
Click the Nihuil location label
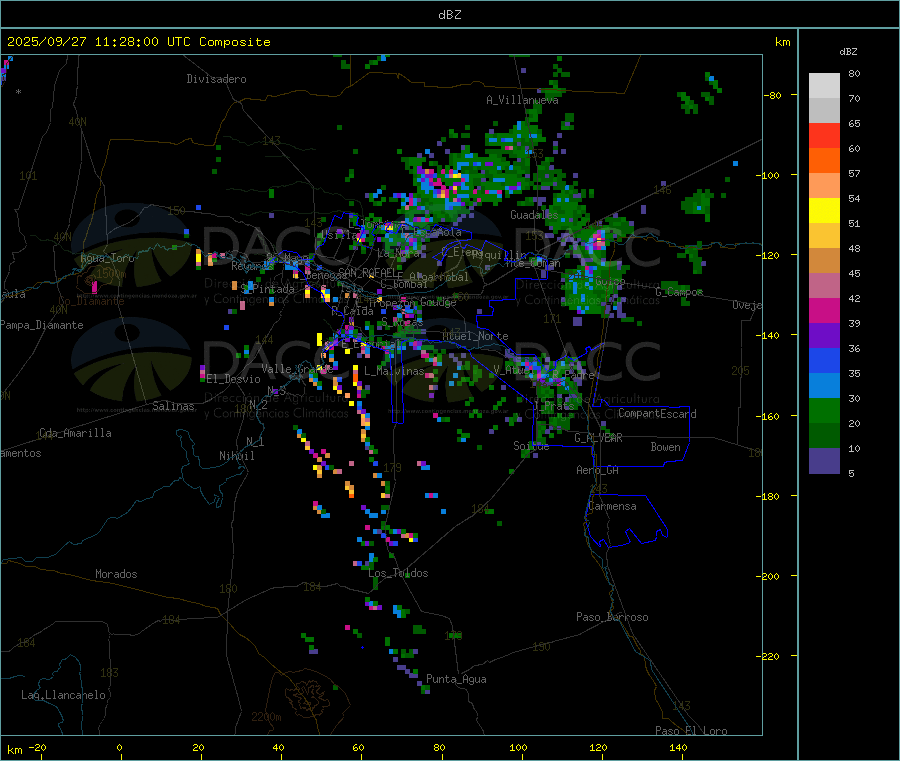(236, 456)
